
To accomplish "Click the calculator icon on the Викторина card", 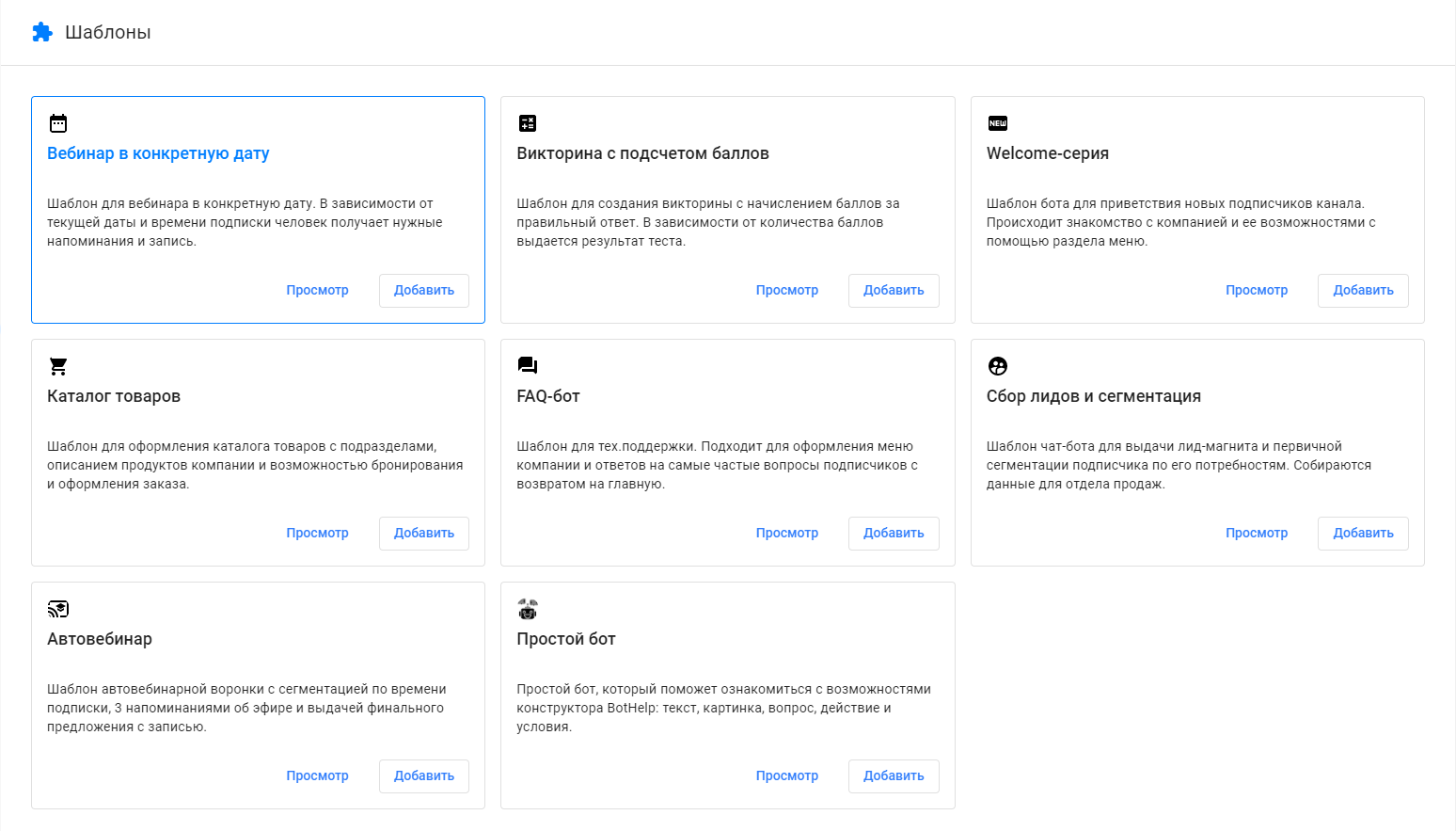I will tap(528, 123).
